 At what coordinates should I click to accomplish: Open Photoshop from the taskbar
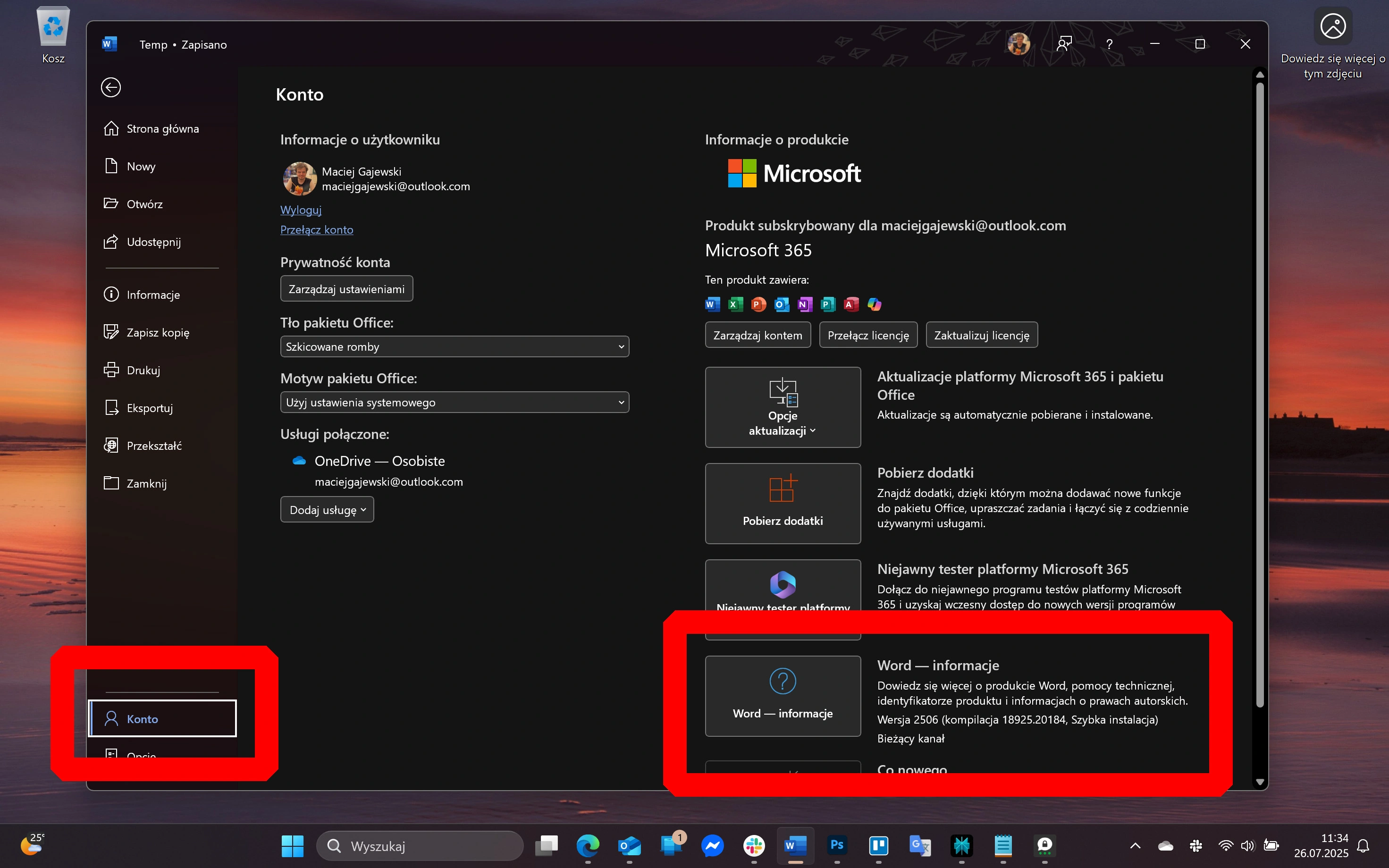coord(837,846)
